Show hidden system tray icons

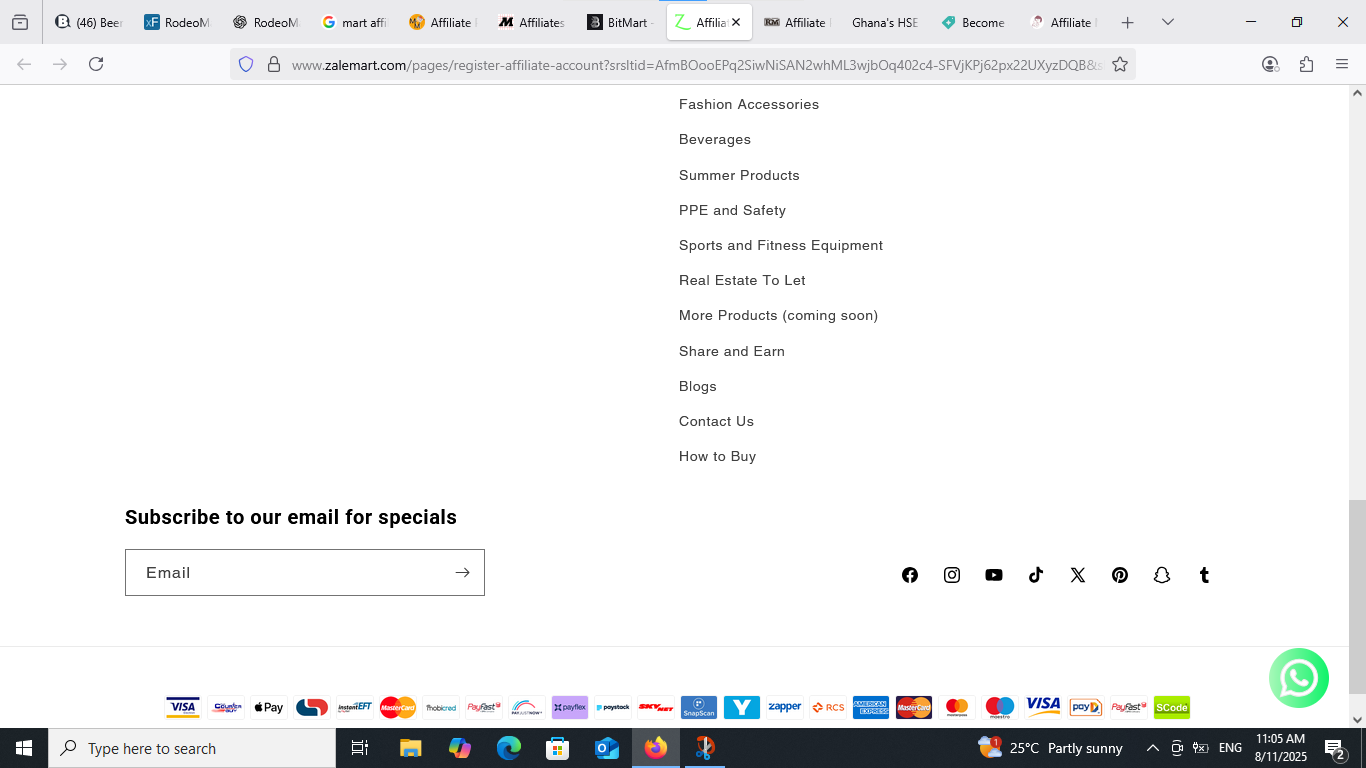point(1152,748)
